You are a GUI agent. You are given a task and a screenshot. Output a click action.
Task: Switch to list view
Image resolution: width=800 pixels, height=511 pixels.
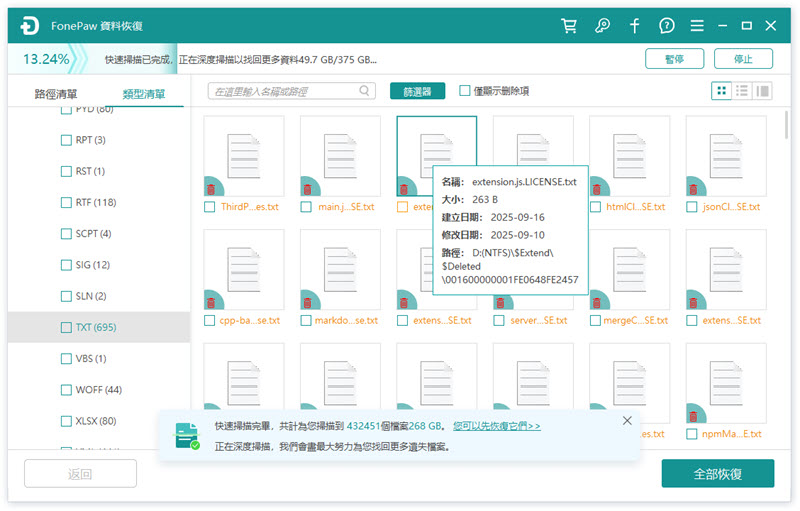(742, 91)
